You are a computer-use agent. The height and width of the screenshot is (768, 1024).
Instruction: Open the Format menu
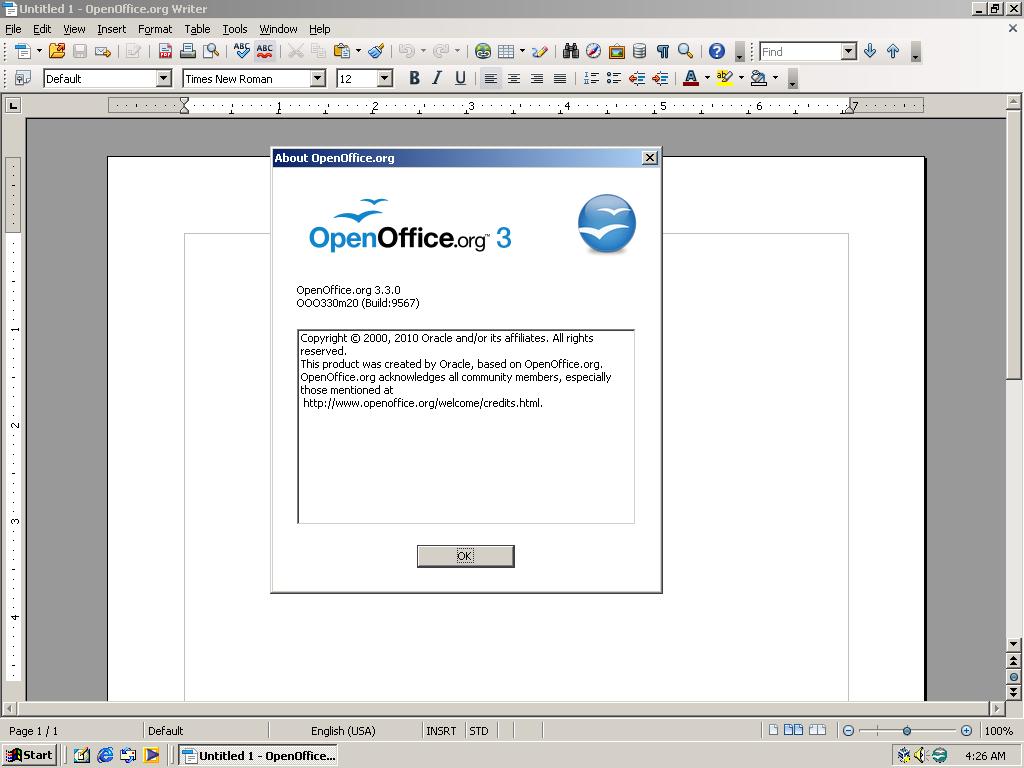coord(155,29)
